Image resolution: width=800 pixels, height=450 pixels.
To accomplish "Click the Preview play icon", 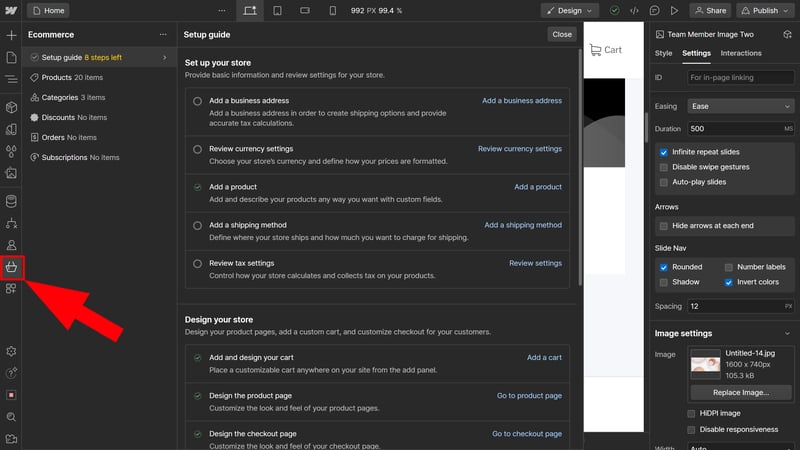I will (675, 10).
